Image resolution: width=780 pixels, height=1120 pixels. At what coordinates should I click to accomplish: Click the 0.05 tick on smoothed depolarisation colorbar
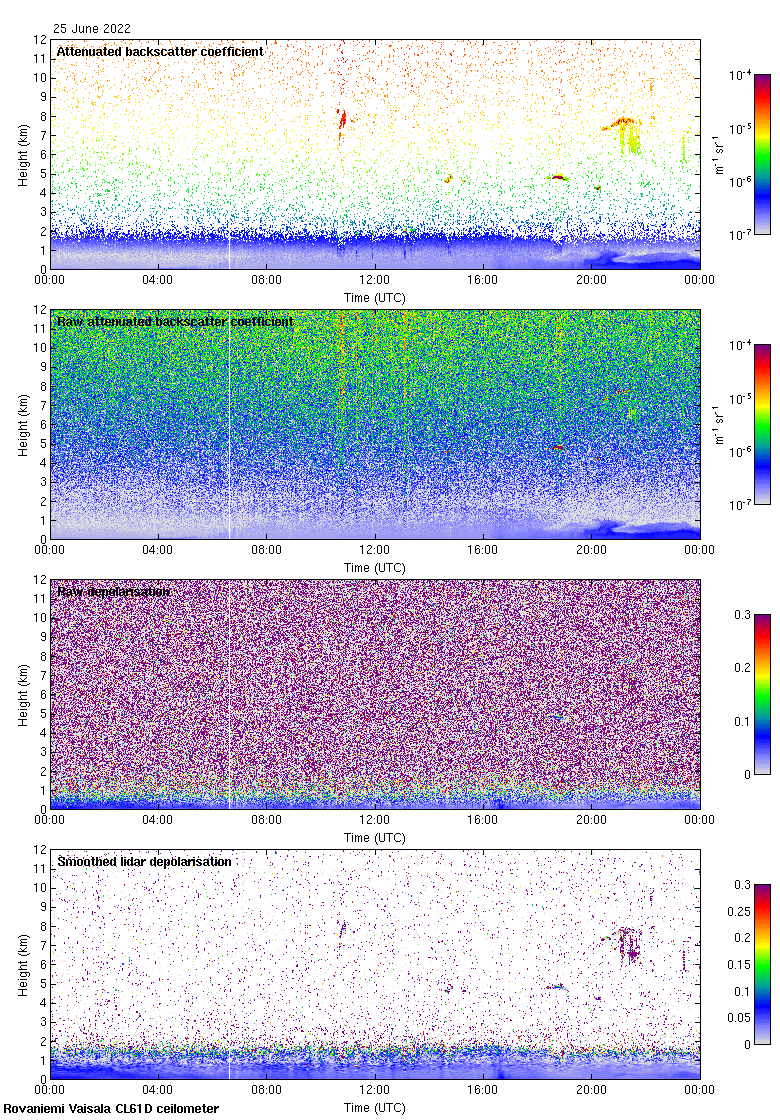tap(739, 1018)
